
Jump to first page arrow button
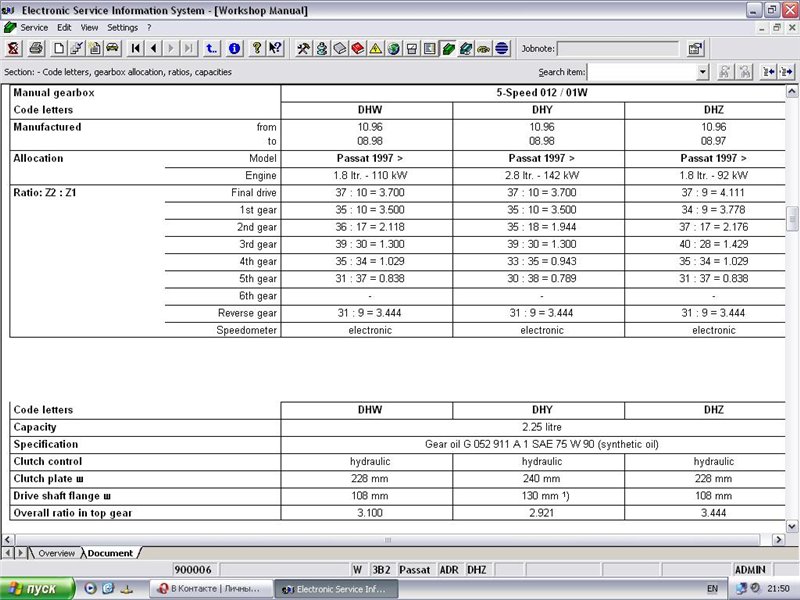coord(136,48)
